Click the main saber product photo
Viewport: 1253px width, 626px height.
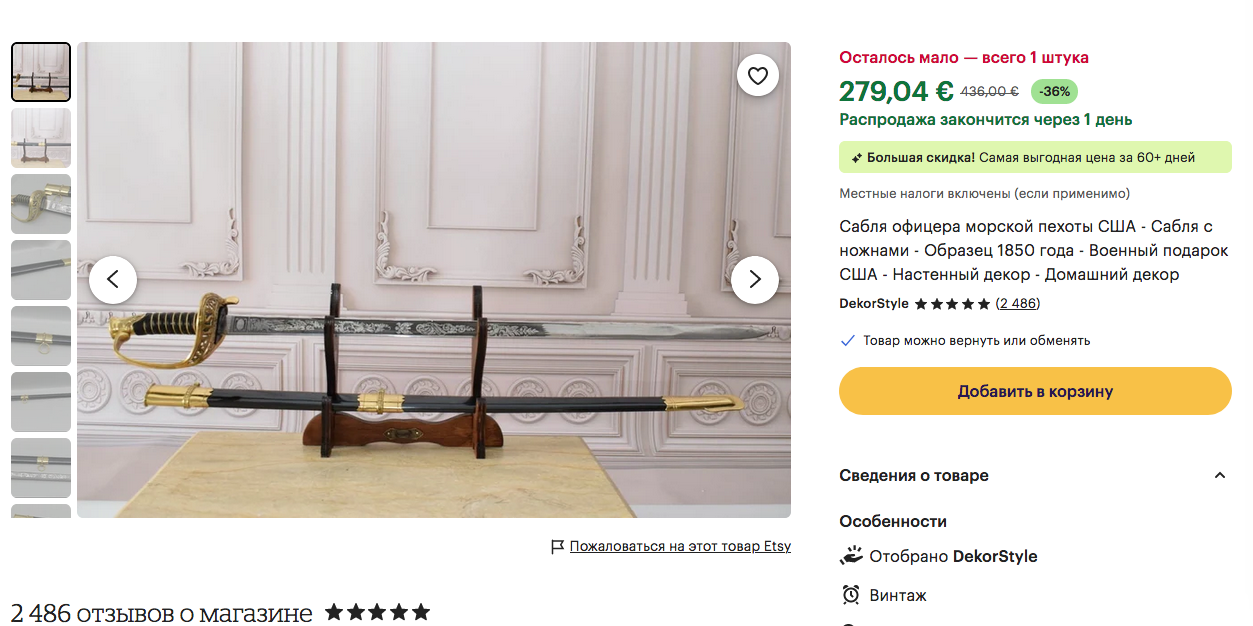click(x=434, y=280)
